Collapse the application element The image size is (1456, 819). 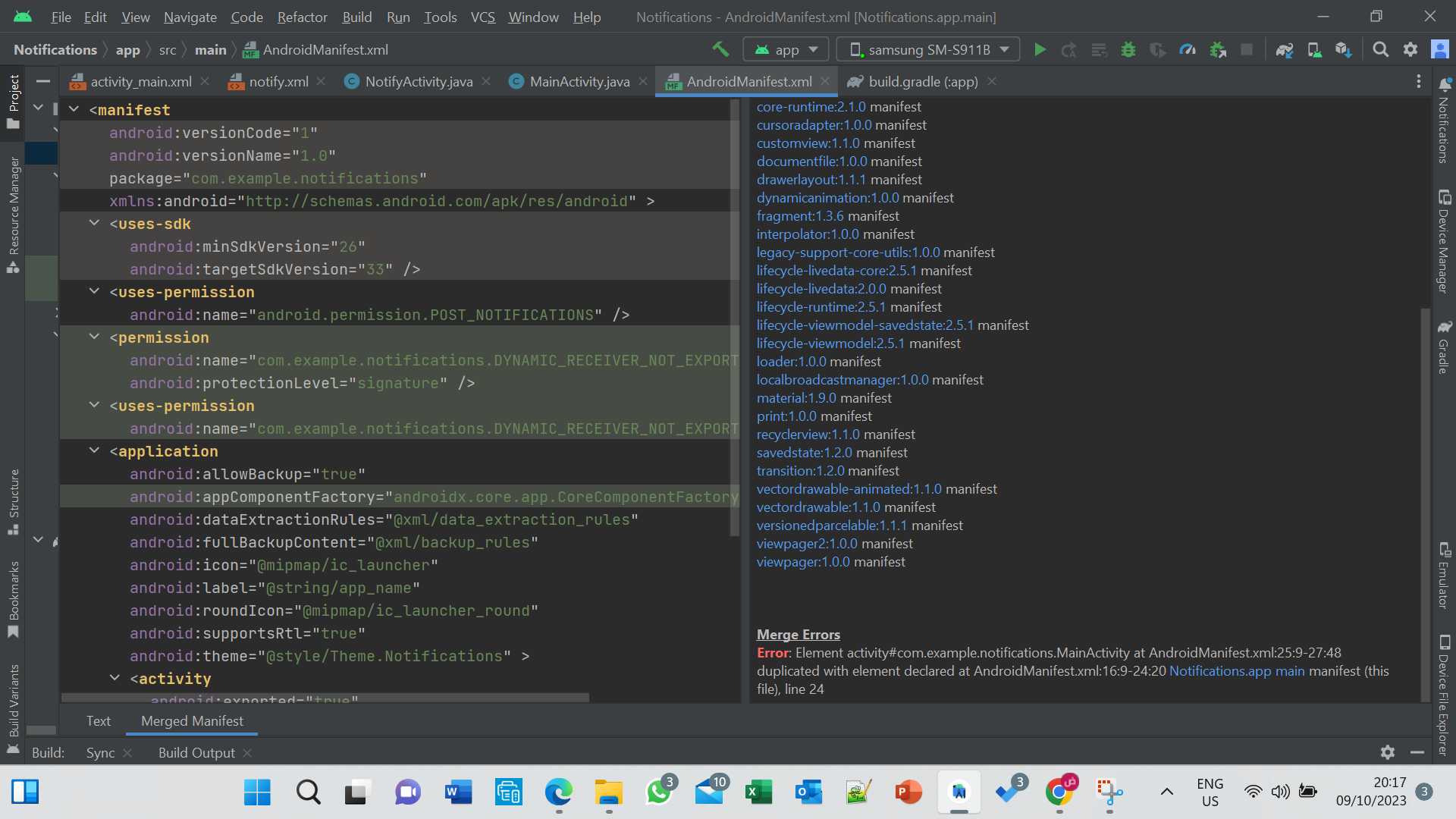(94, 450)
